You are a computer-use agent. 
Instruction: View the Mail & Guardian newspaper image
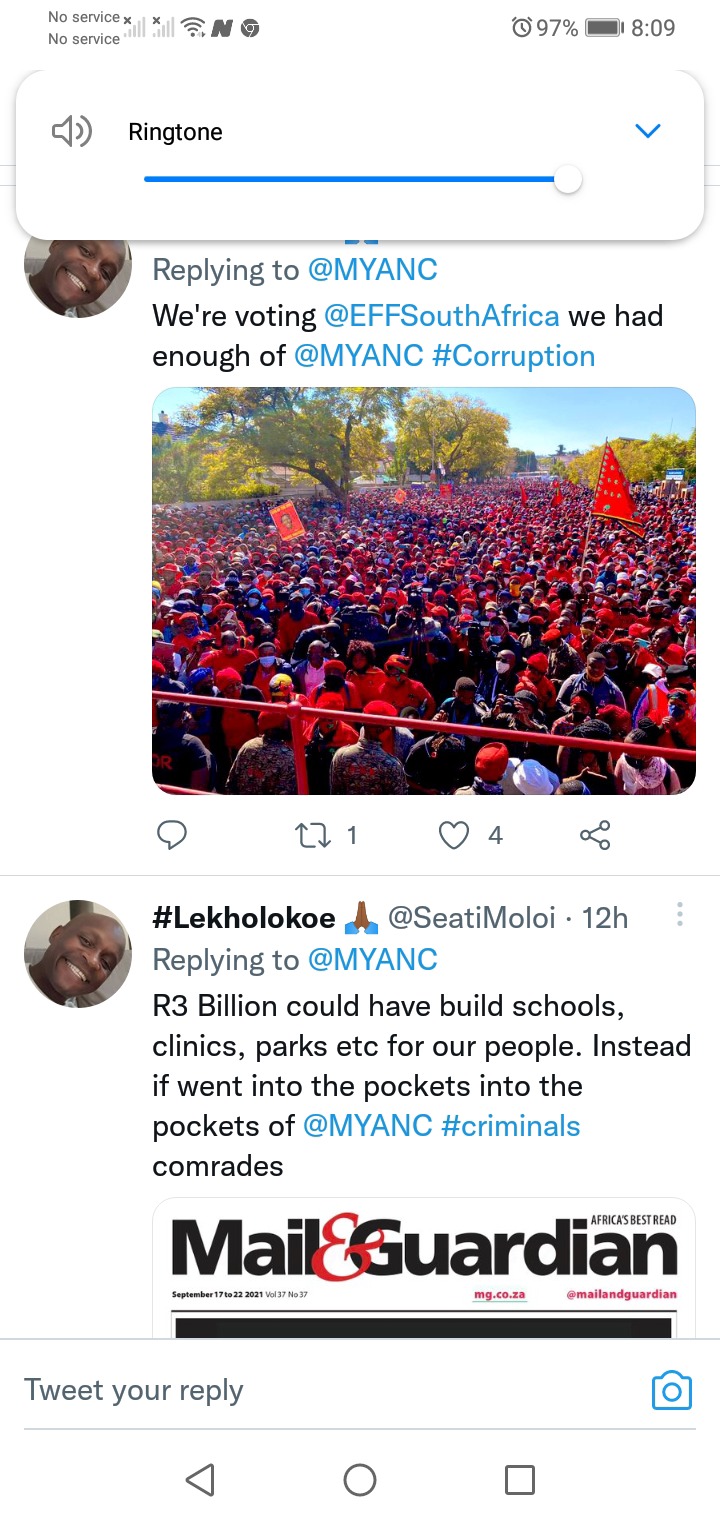point(424,1268)
